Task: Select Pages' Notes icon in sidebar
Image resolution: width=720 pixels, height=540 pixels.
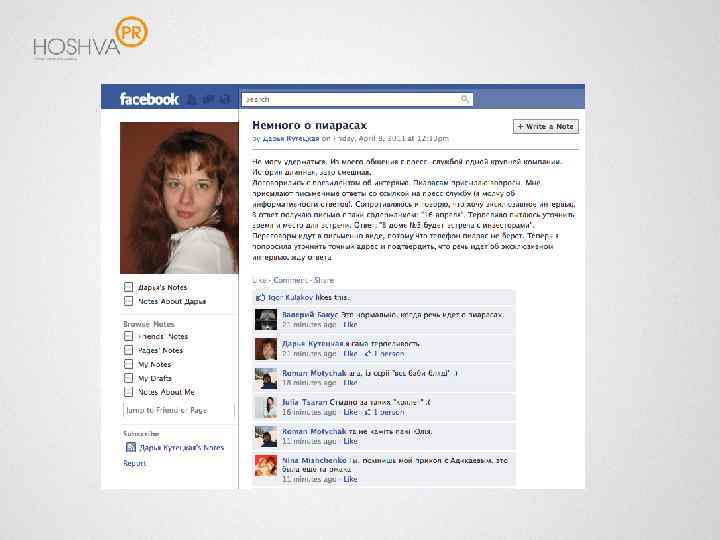Action: [128, 350]
